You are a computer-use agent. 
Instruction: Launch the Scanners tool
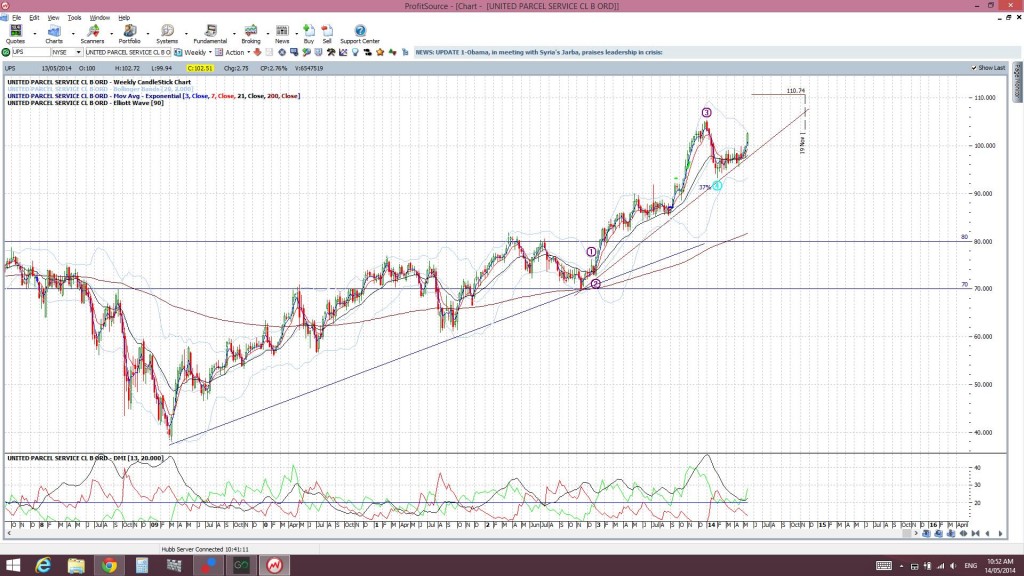click(x=92, y=34)
